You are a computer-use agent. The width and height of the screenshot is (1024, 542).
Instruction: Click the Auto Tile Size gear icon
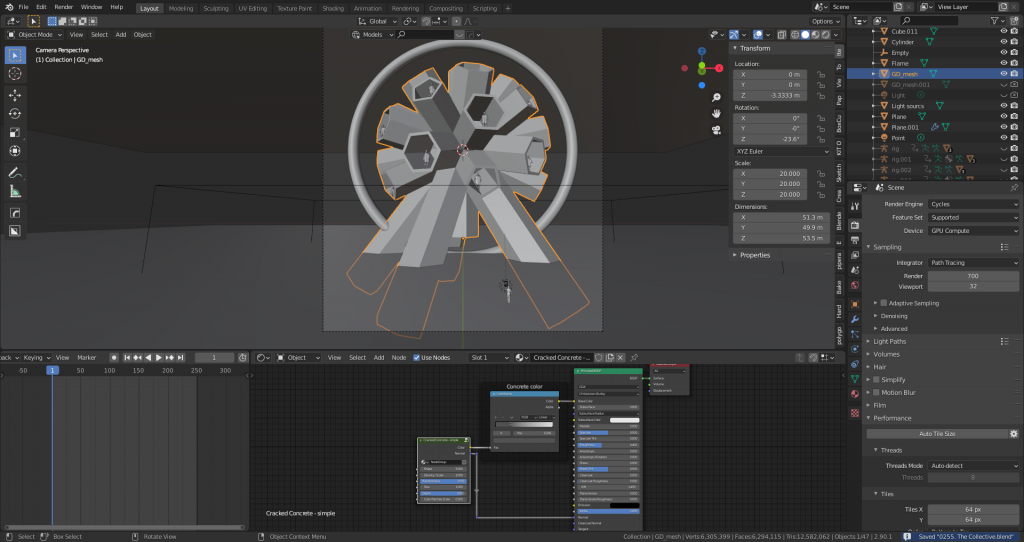(x=1014, y=434)
